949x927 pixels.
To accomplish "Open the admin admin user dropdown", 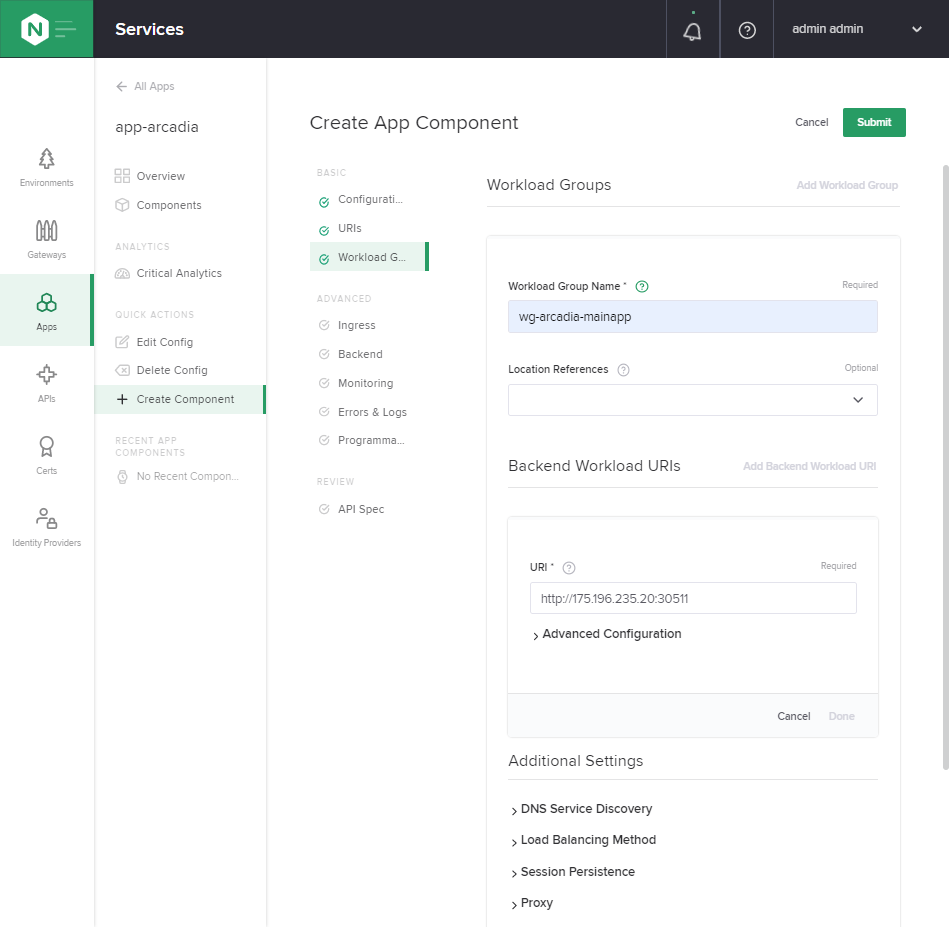I will [x=858, y=29].
